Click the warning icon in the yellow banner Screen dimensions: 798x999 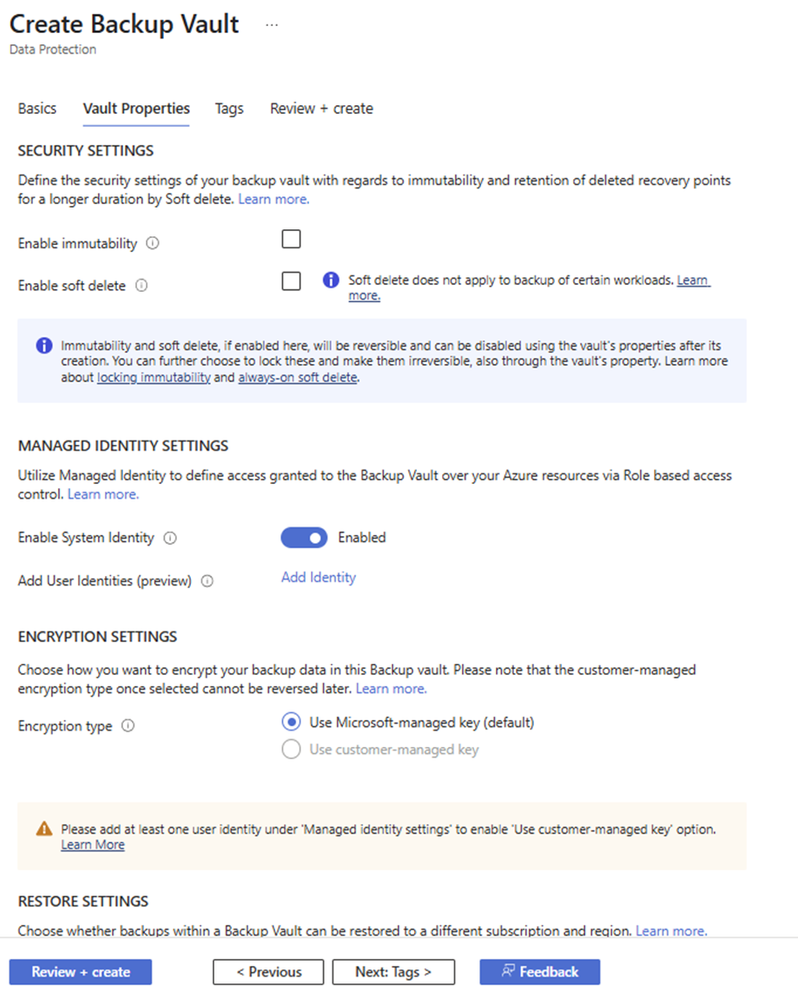coord(44,829)
